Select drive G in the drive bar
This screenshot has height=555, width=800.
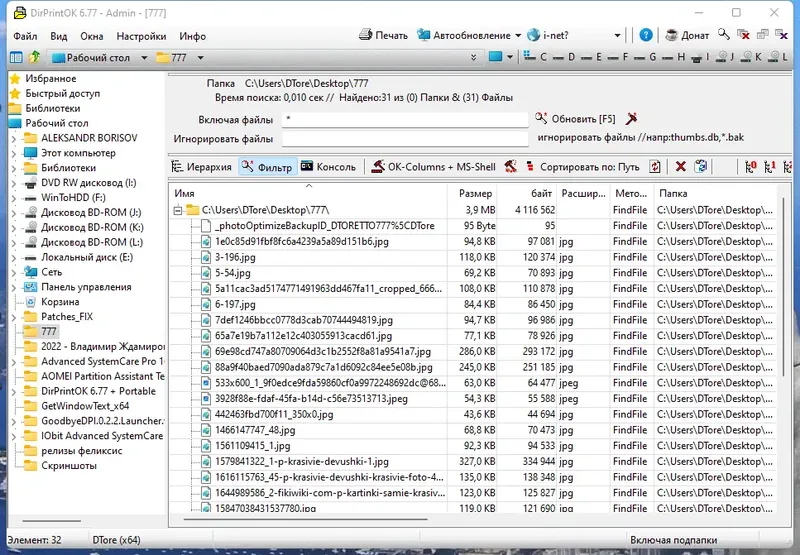tap(645, 57)
